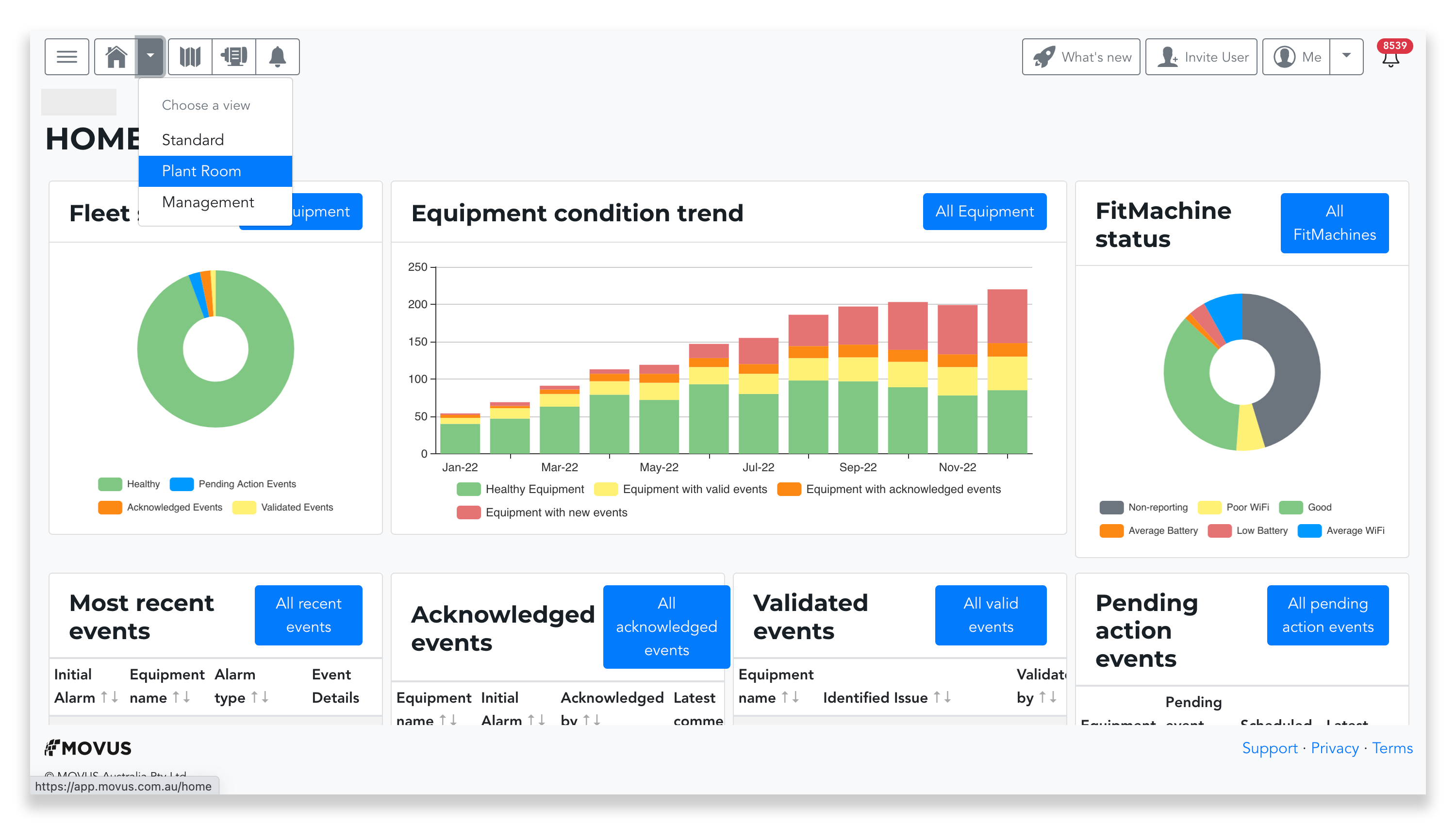
Task: Open the hamburger navigation menu
Action: pos(66,56)
